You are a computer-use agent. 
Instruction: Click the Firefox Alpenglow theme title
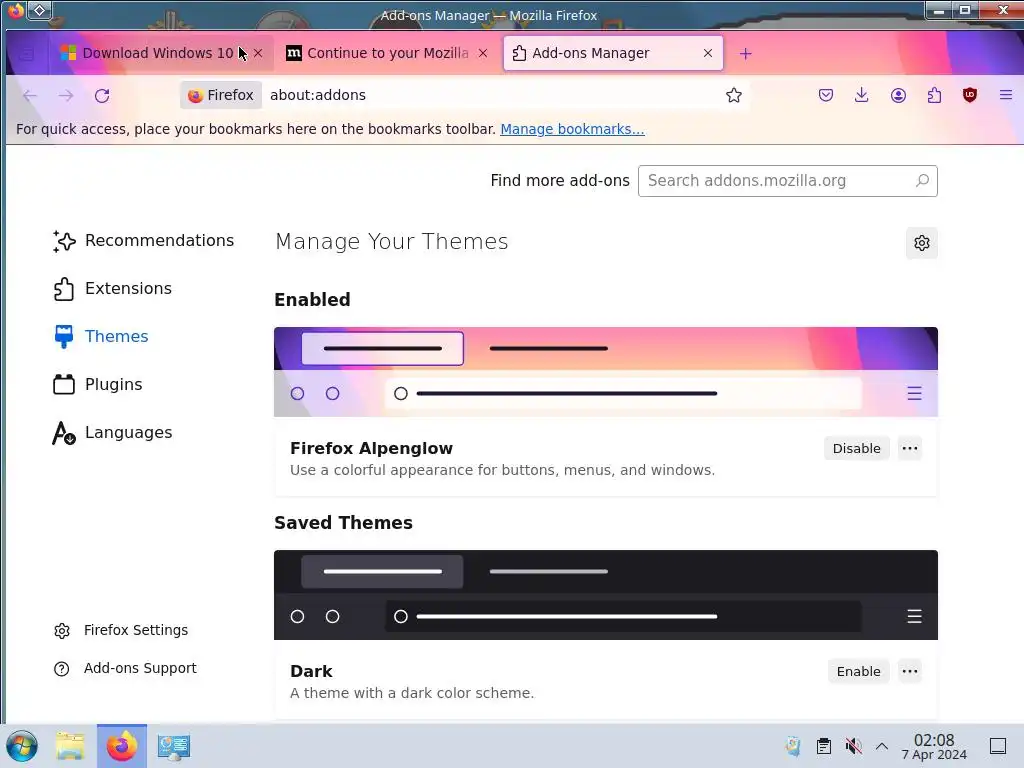(371, 449)
